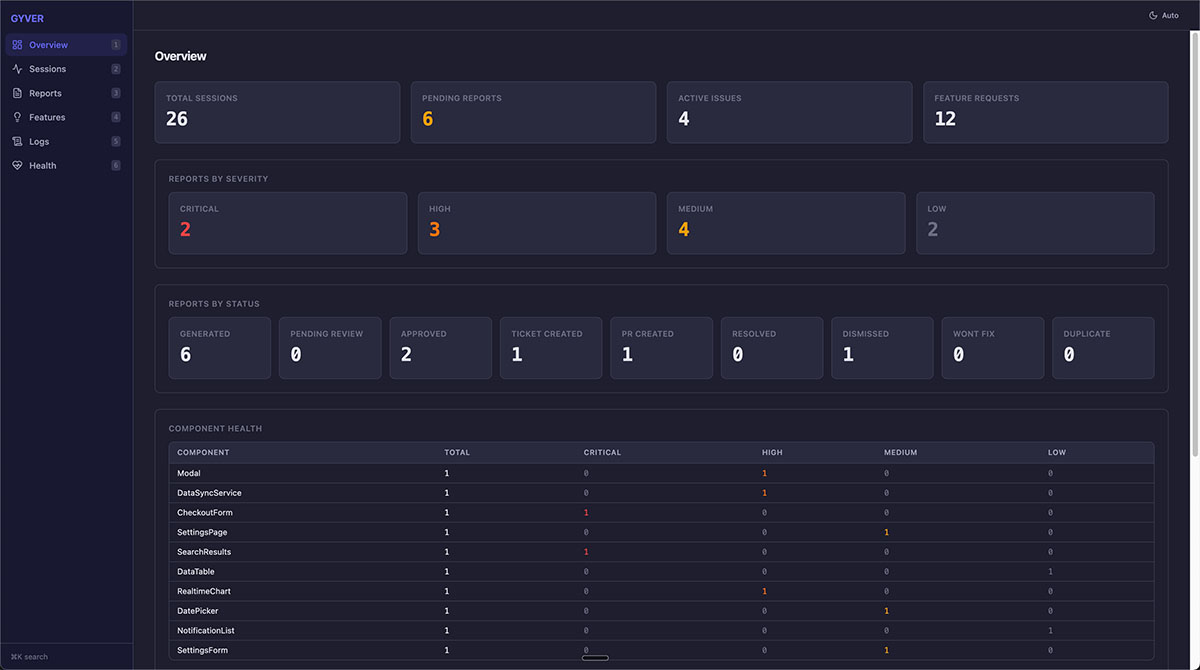Click the command-K search icon
Viewport: 1200px width, 670px height.
[x=17, y=656]
